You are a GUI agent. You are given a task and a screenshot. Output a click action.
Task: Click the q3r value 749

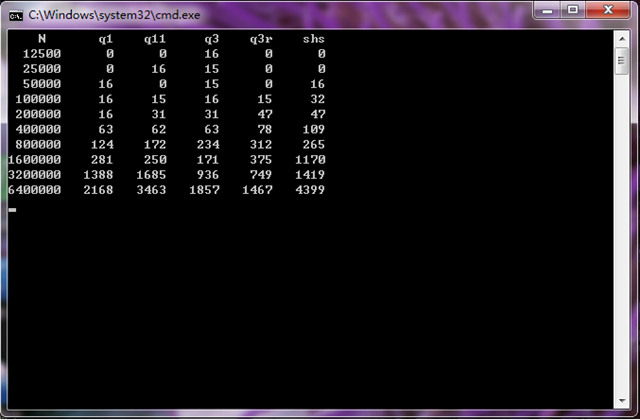point(261,175)
